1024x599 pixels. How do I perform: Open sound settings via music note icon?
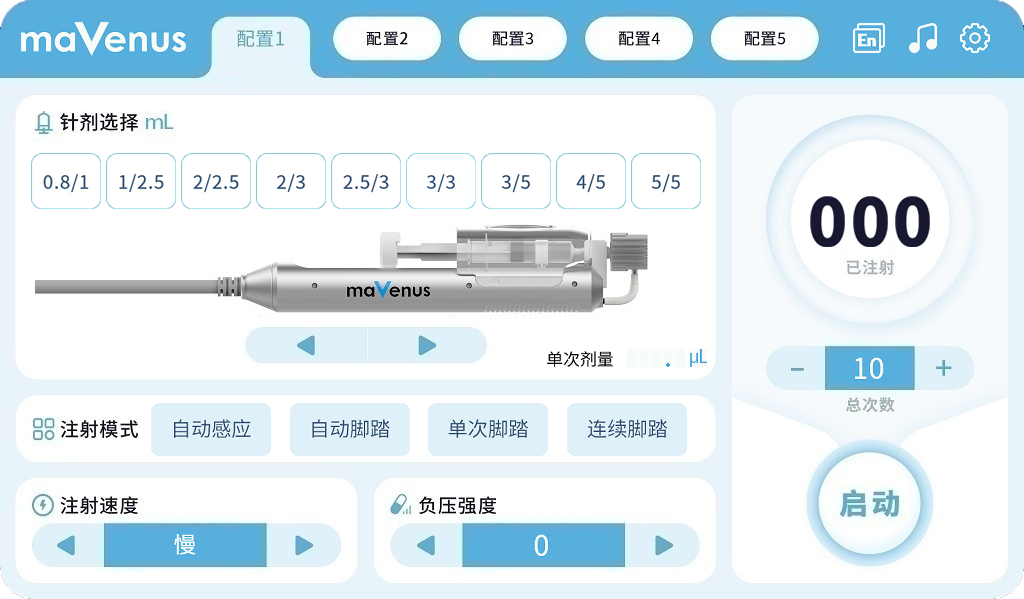pos(923,39)
